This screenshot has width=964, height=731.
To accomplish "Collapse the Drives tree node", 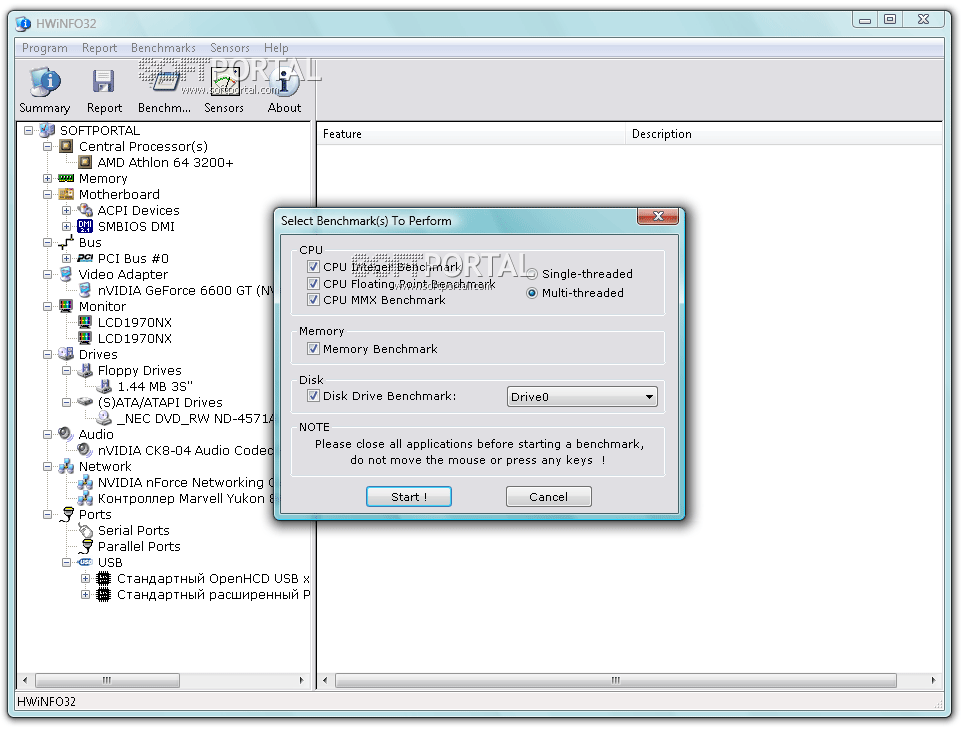I will pyautogui.click(x=47, y=354).
